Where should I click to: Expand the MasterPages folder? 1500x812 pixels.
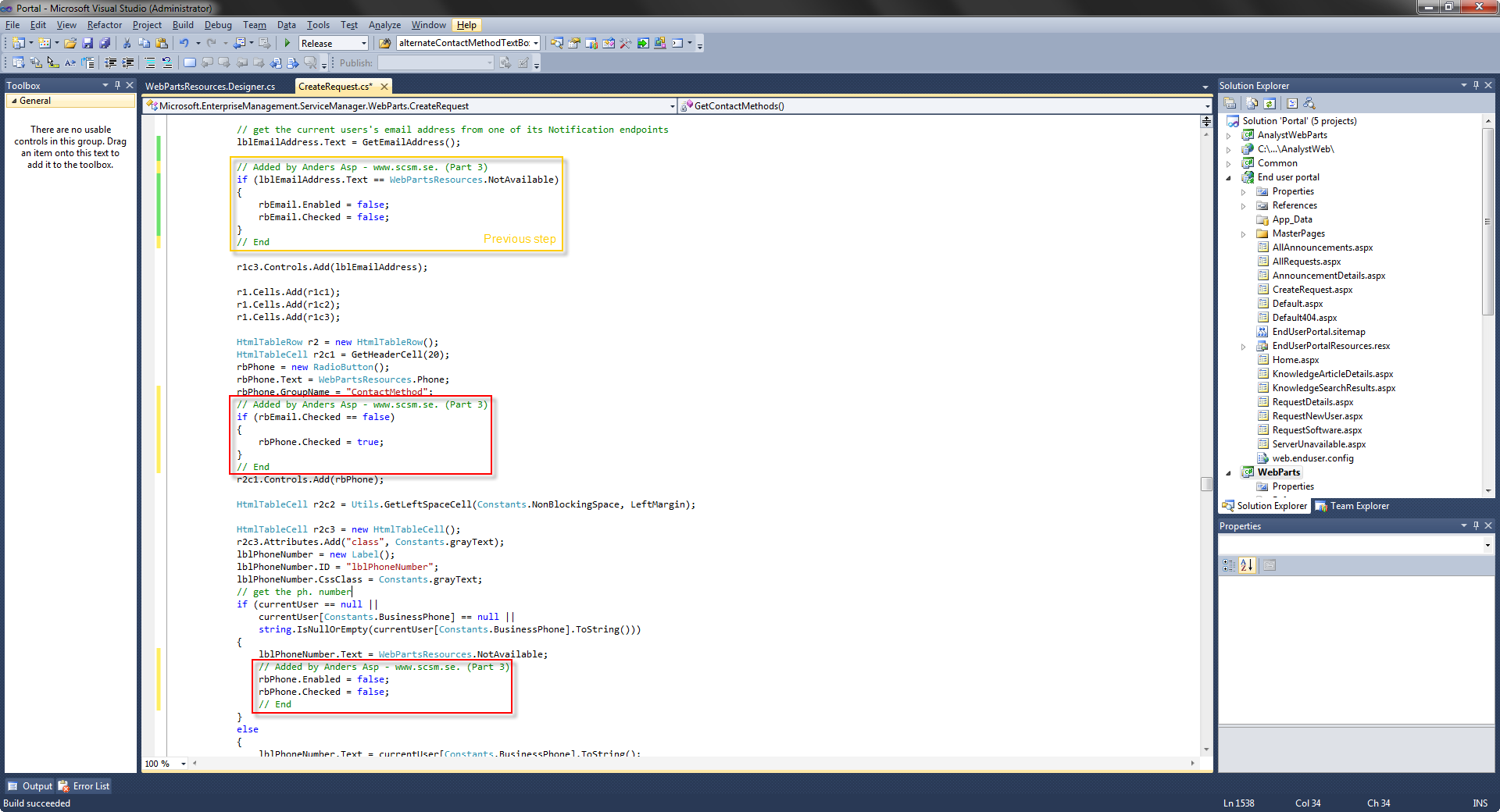[1243, 233]
